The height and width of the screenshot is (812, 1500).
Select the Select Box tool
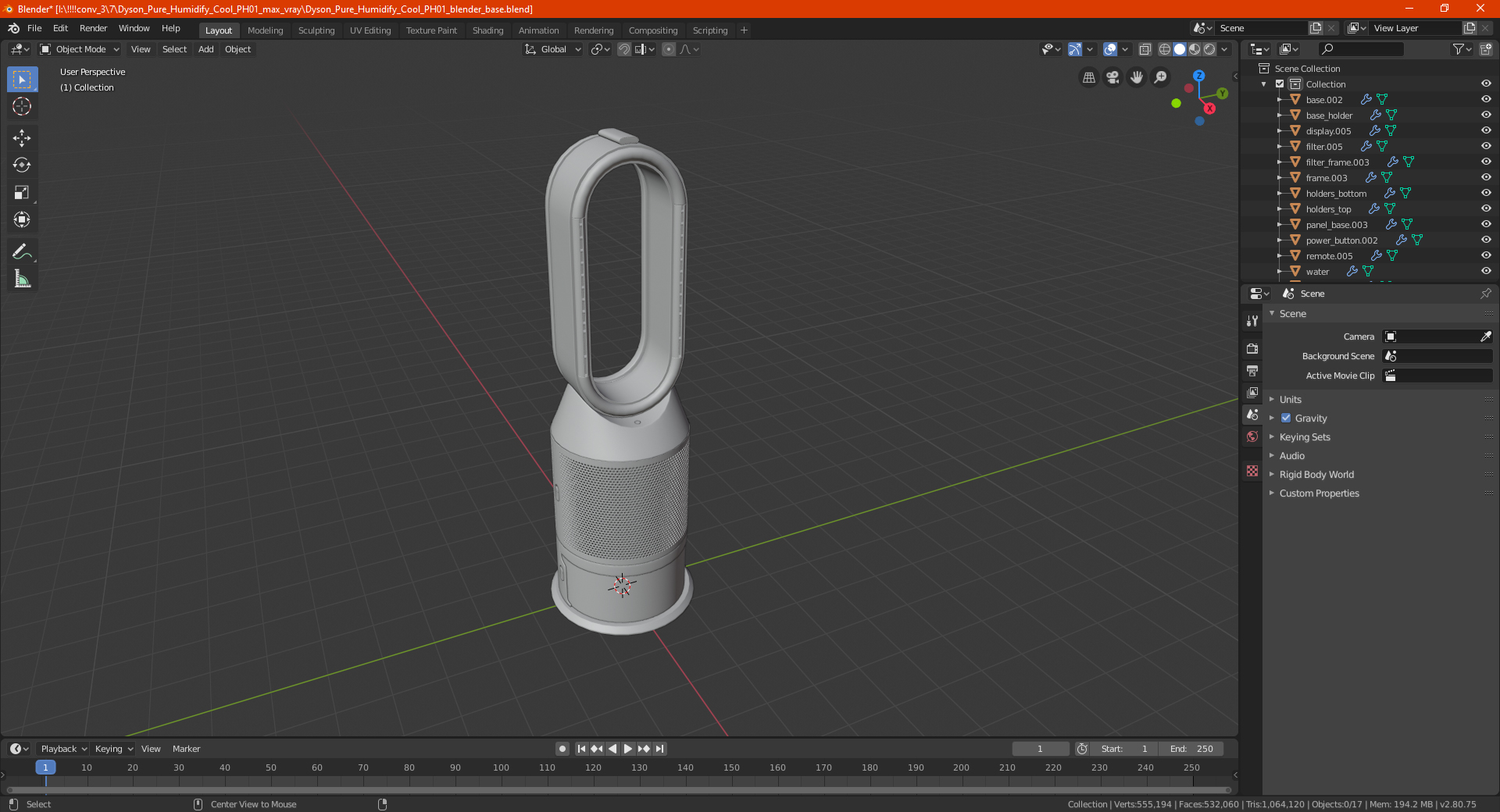click(22, 80)
